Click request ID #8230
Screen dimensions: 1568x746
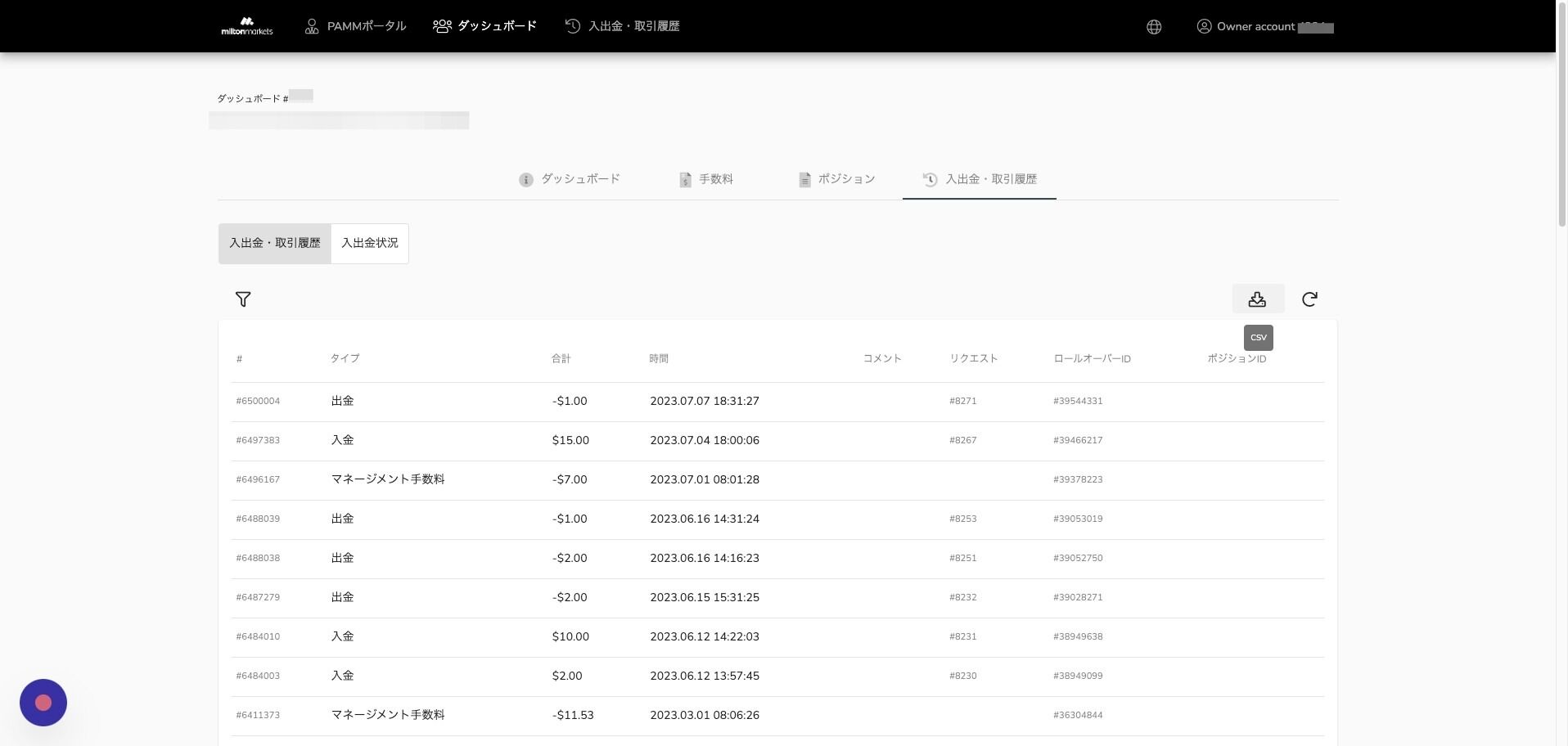(963, 676)
